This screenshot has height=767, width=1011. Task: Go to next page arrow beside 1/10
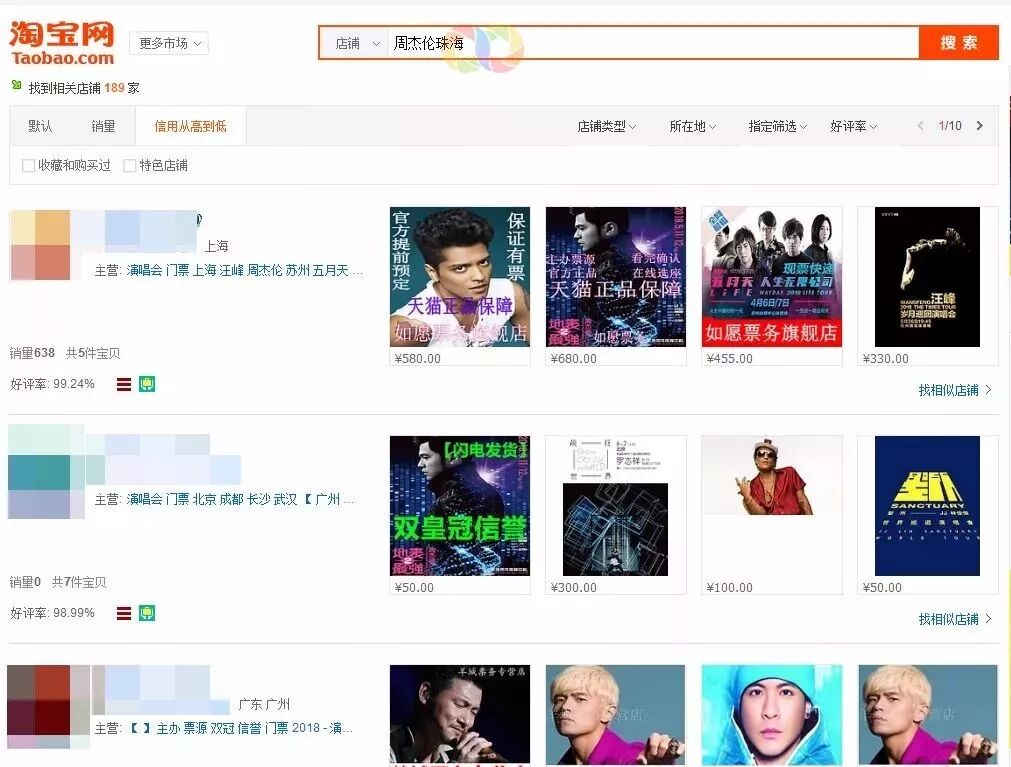tap(979, 126)
